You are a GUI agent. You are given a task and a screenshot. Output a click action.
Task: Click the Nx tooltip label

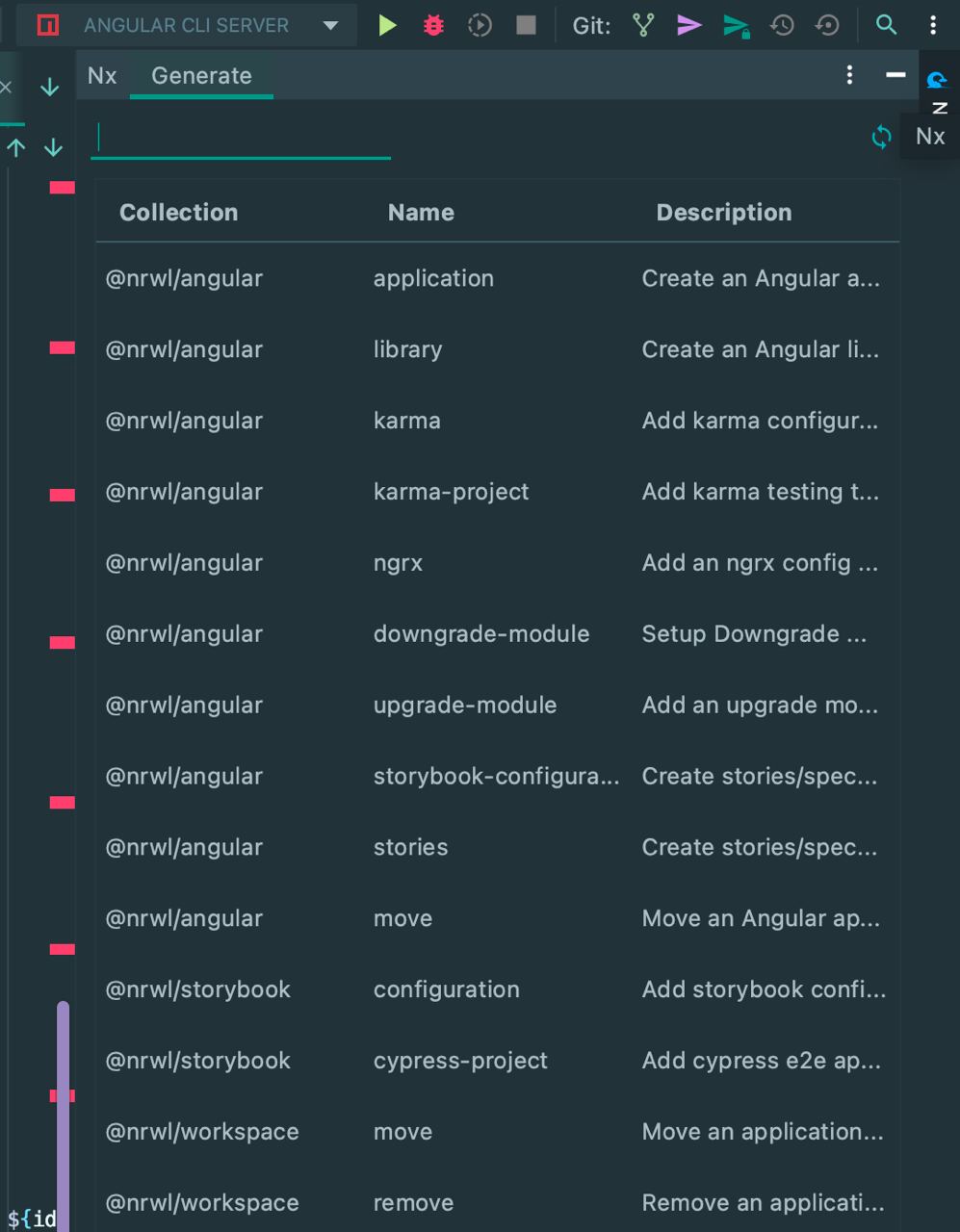click(930, 137)
